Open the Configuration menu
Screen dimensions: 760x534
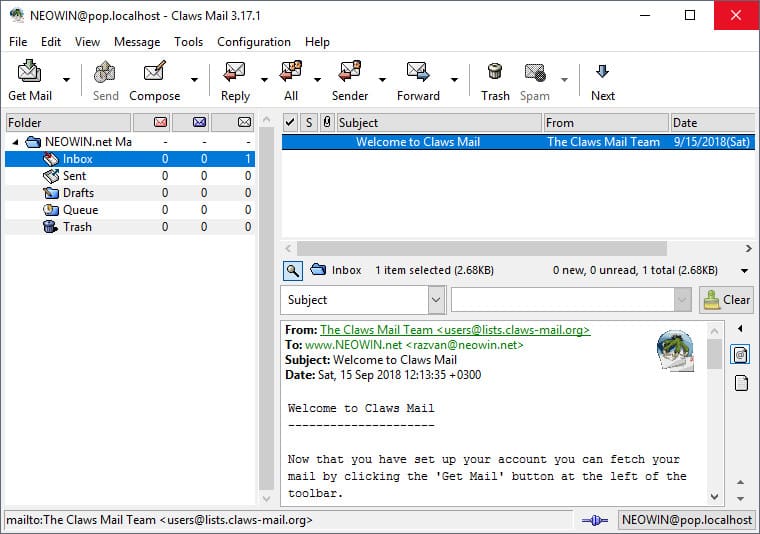click(x=254, y=42)
